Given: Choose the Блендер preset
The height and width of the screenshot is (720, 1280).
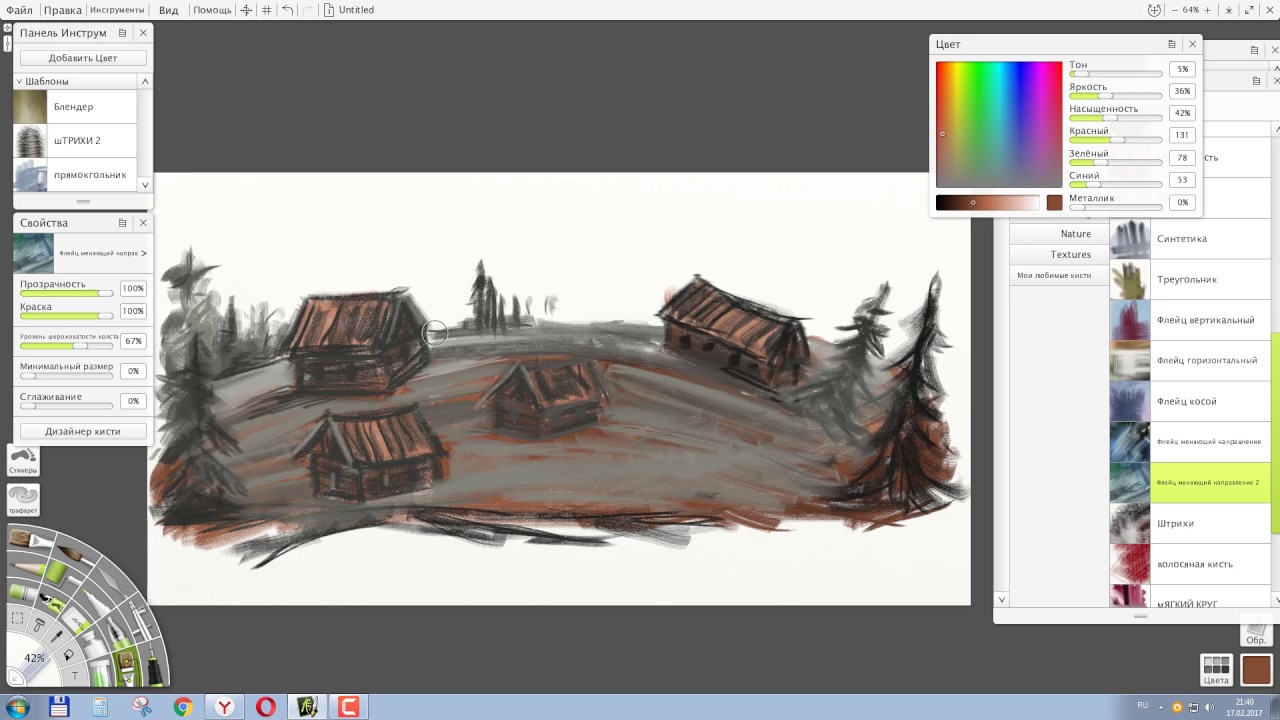Looking at the screenshot, I should click(x=75, y=107).
